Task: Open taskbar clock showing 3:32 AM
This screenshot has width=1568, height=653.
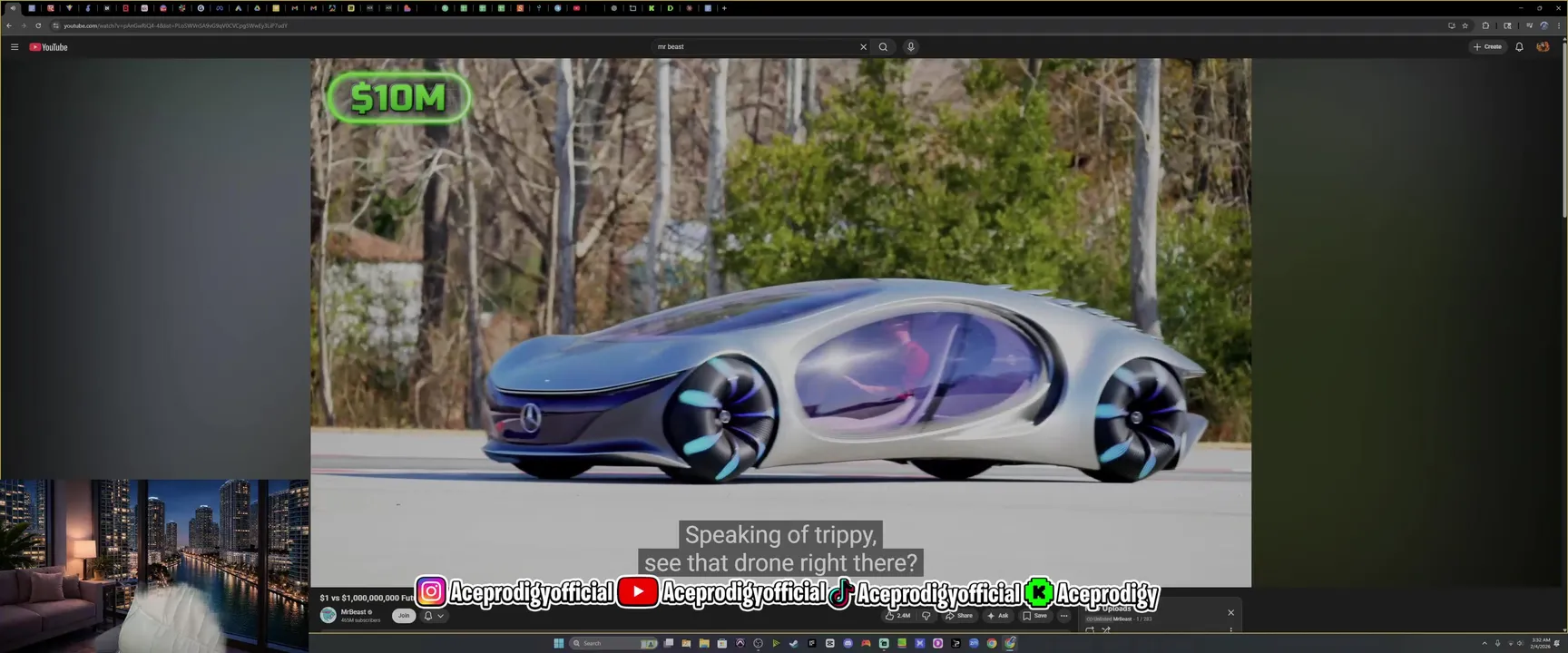Action: tap(1540, 643)
